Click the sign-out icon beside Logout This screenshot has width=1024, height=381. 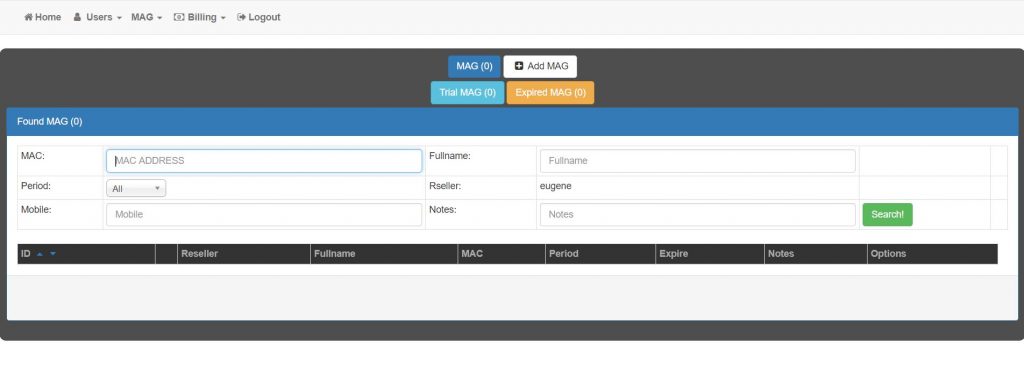click(241, 17)
